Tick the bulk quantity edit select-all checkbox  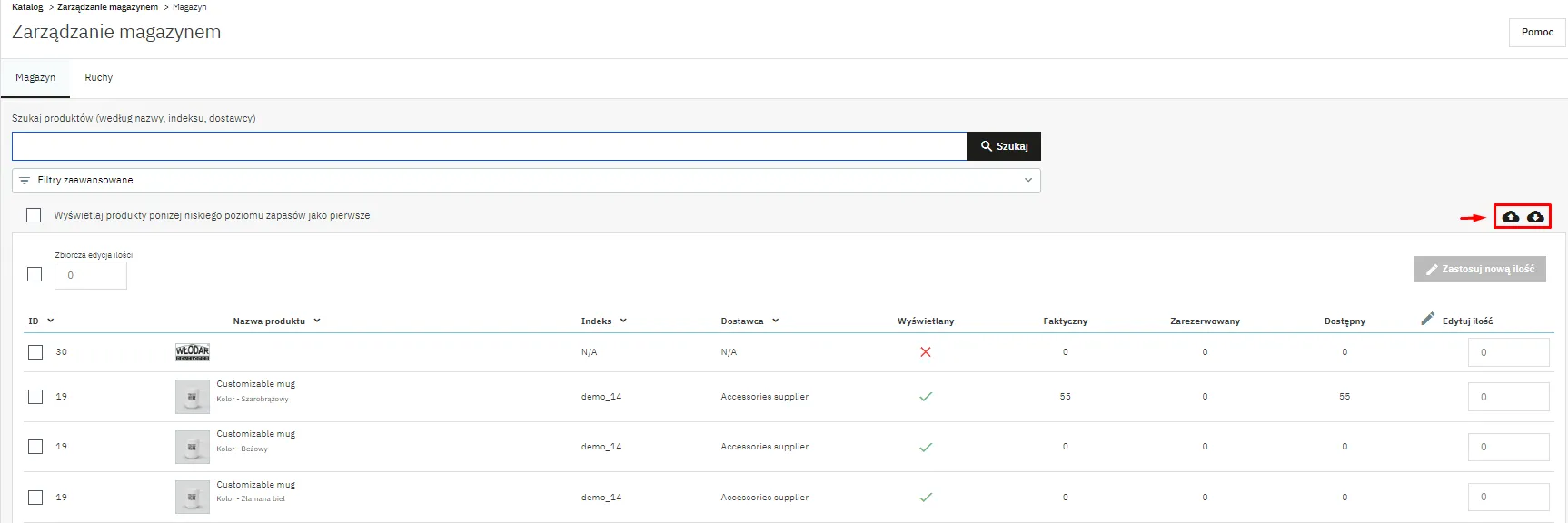(35, 274)
